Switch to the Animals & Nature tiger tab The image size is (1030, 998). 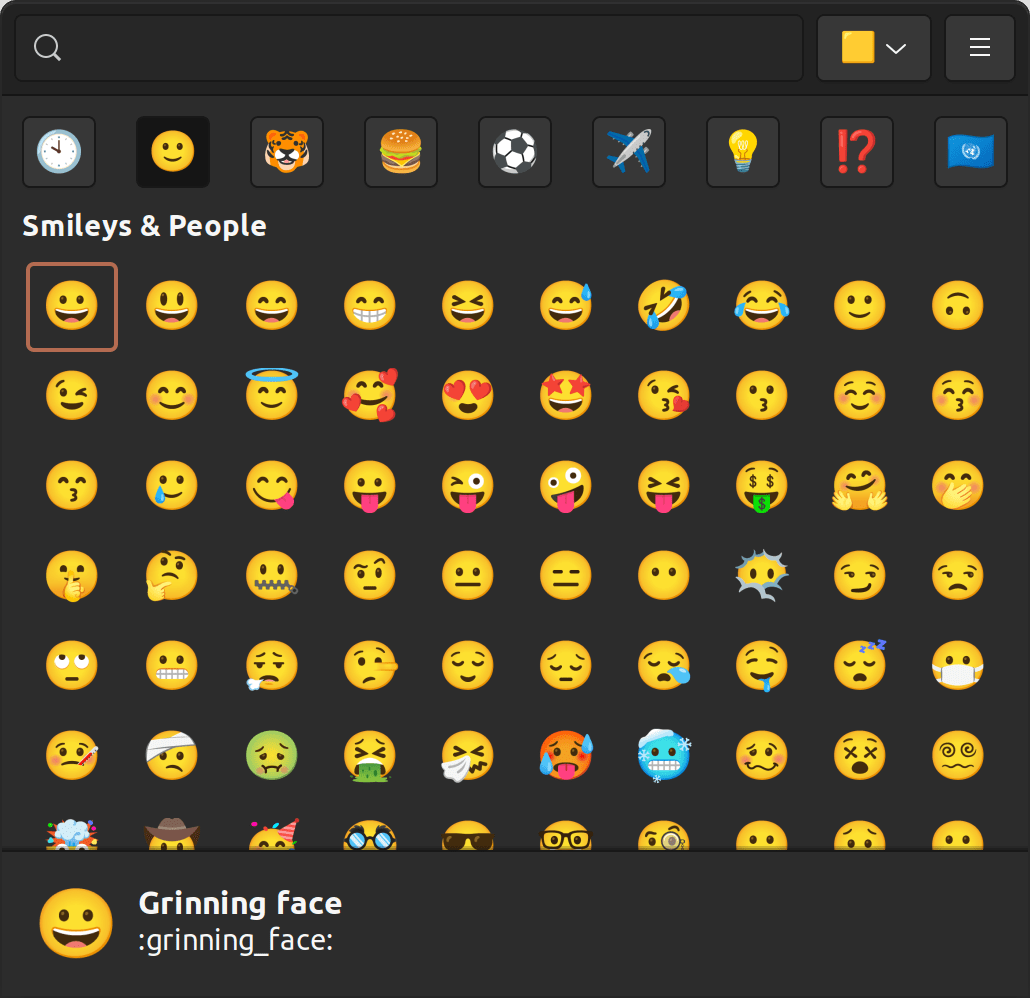(287, 152)
